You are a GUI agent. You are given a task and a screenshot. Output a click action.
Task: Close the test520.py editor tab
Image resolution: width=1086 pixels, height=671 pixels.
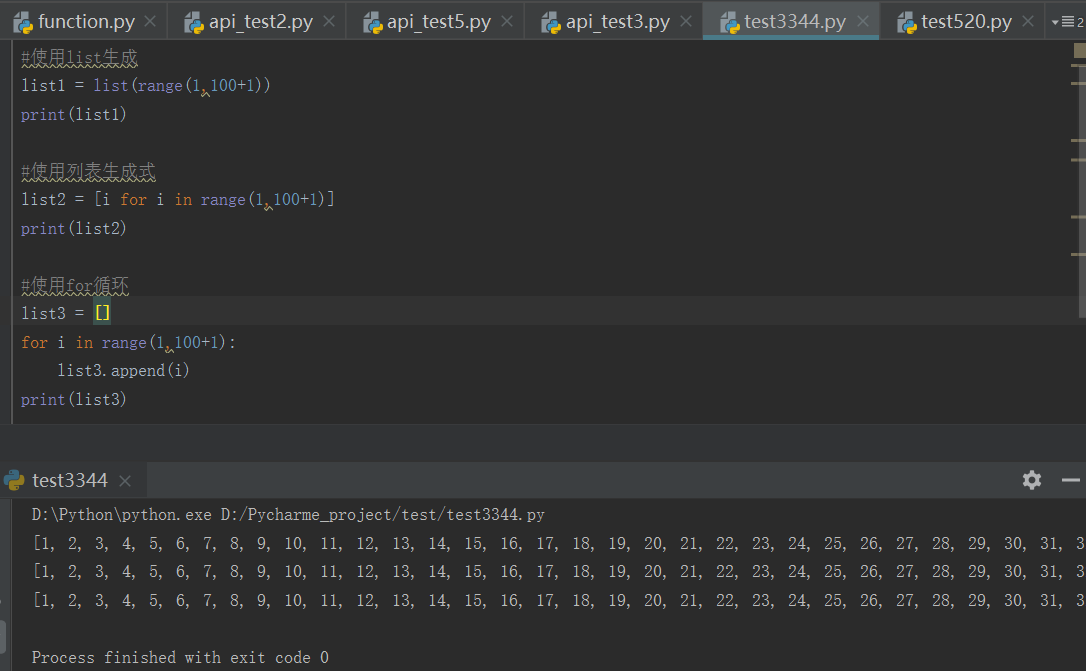point(1027,20)
